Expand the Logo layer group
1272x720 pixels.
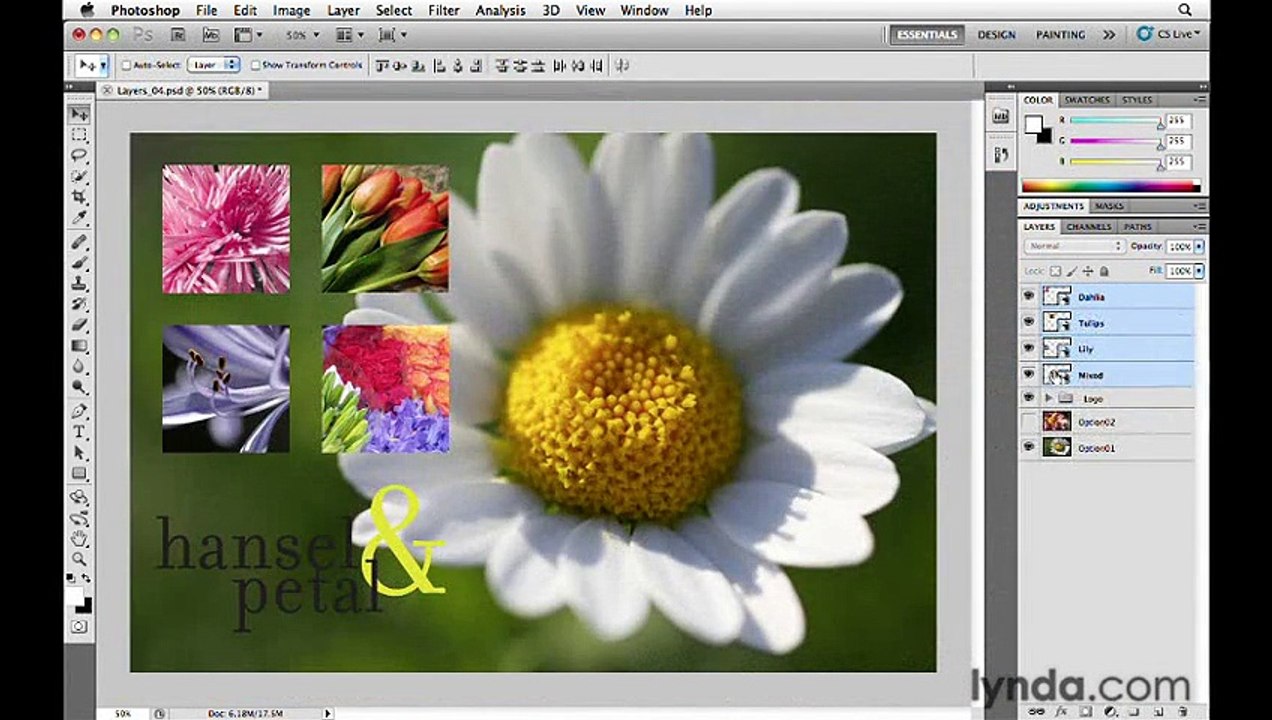pyautogui.click(x=1049, y=398)
